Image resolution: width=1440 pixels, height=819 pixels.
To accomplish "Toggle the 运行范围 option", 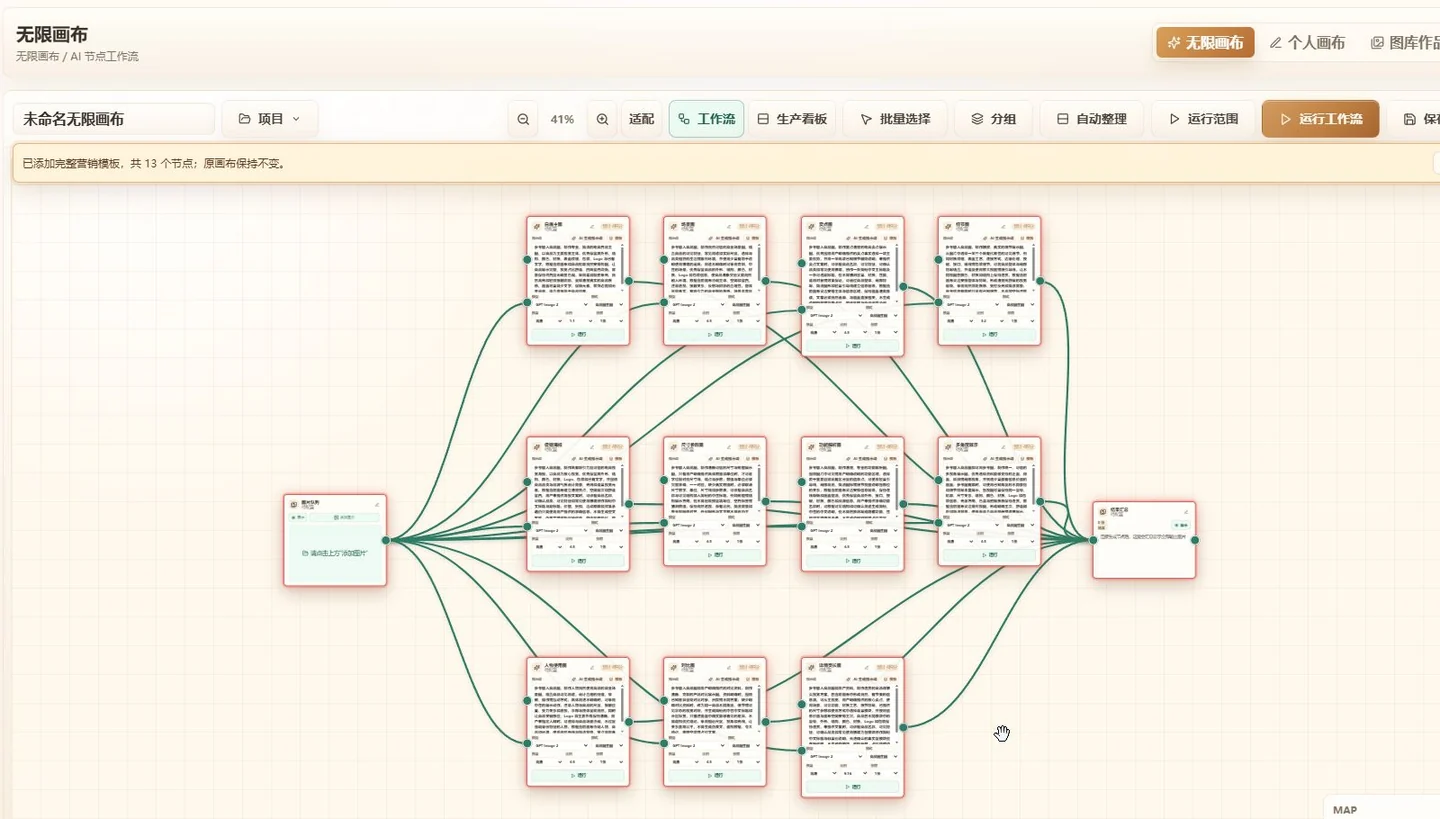I will [1203, 119].
